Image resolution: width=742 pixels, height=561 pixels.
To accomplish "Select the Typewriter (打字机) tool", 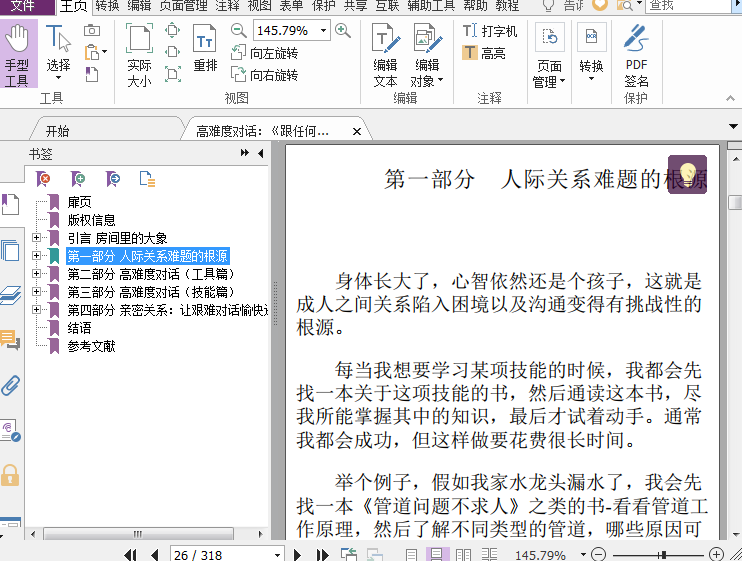I will coord(490,31).
